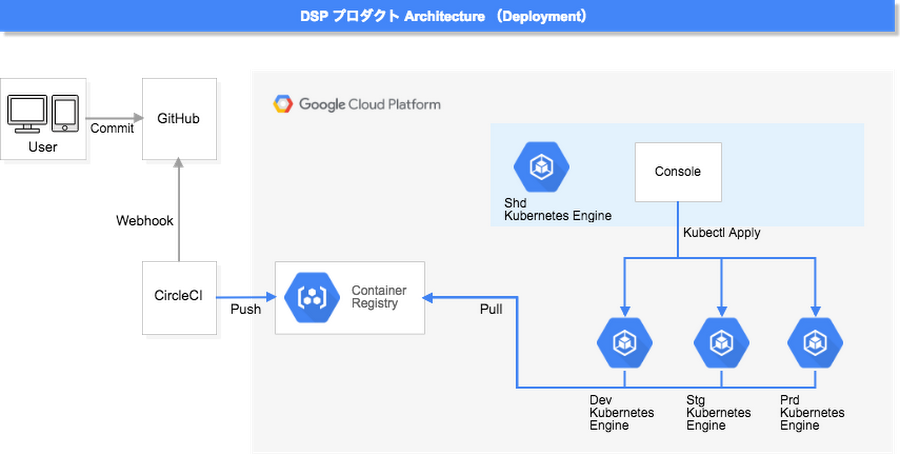This screenshot has height=455, width=900.
Task: Select the Google Cloud Platform hexagon logo
Action: [282, 104]
